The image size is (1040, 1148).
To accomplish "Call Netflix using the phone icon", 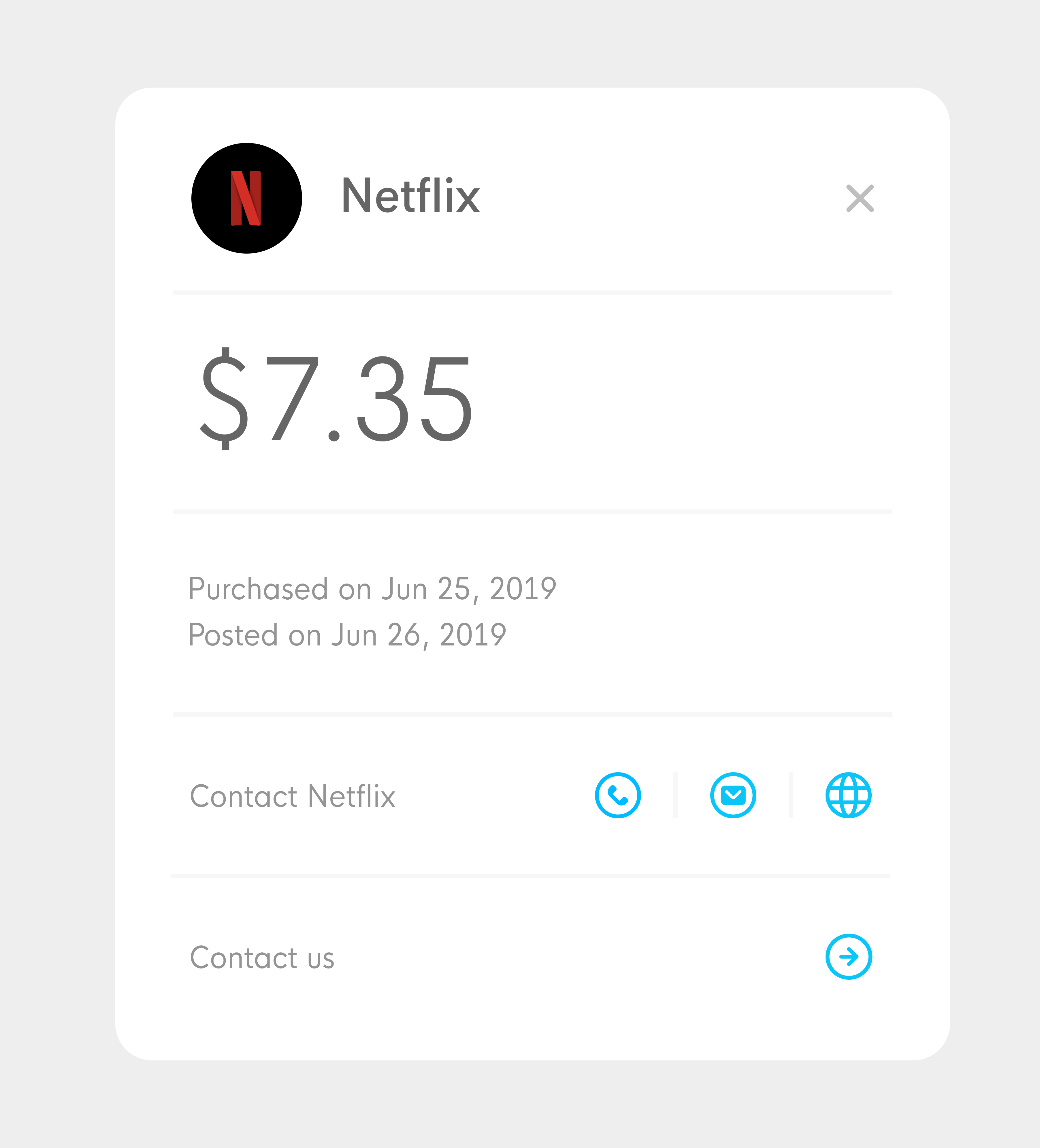I will (618, 796).
